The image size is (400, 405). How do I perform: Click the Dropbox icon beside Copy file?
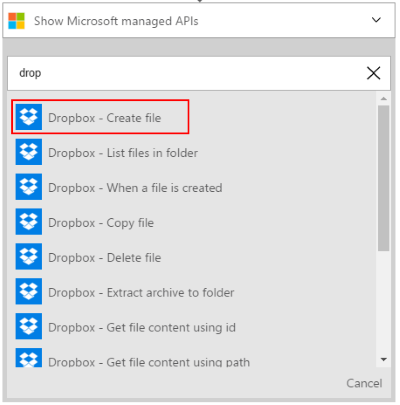pyautogui.click(x=29, y=222)
